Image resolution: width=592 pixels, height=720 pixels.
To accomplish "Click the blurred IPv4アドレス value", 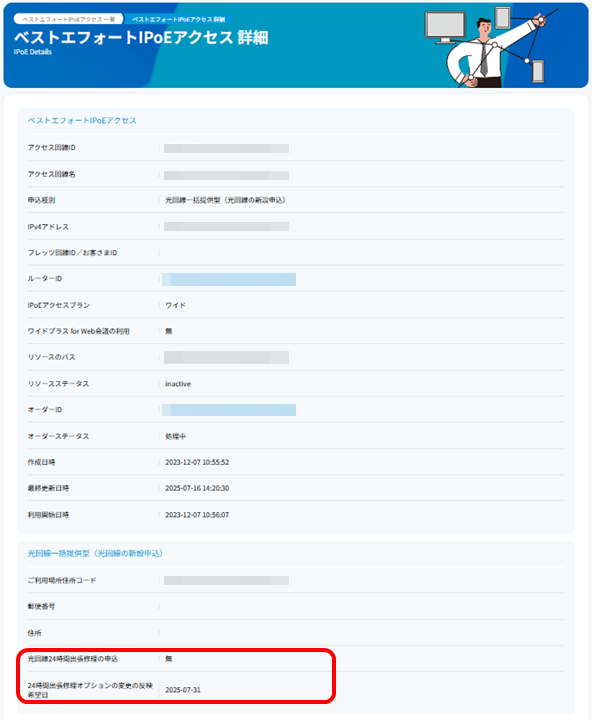I will pos(226,226).
